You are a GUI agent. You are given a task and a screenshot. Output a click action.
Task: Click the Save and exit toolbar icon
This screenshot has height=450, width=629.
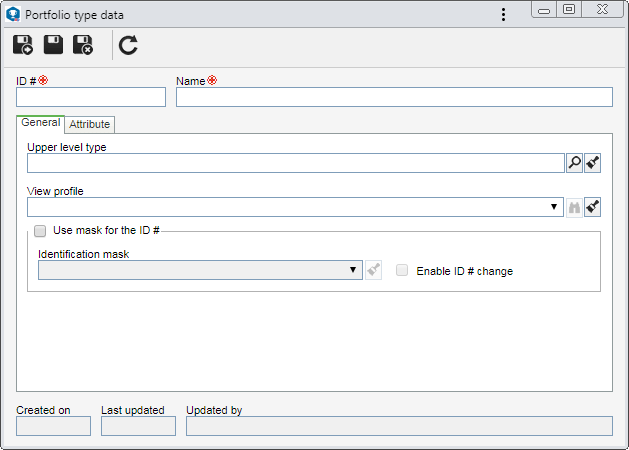pyautogui.click(x=83, y=45)
